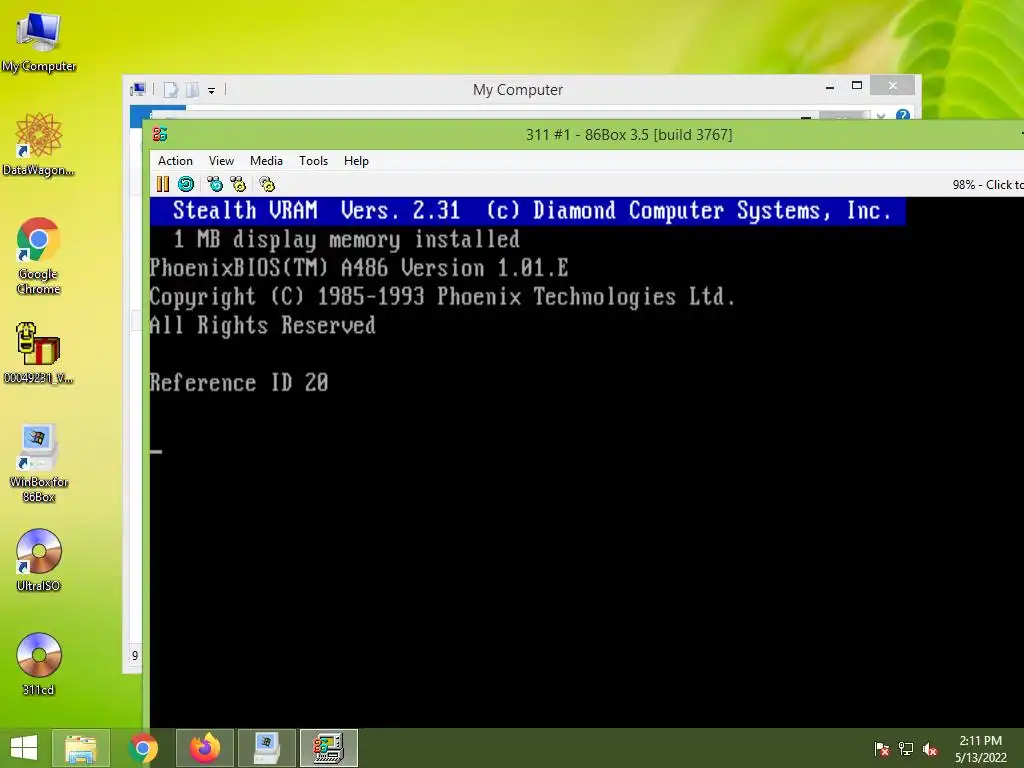Click the My Computer window title text
Screen dimensions: 1024x768
pyautogui.click(x=518, y=89)
